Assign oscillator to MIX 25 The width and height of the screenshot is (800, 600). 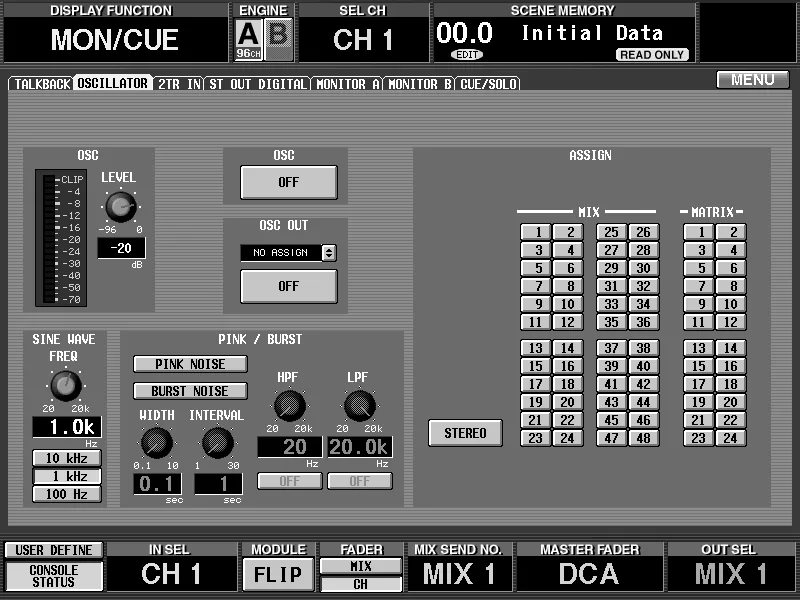pos(611,232)
